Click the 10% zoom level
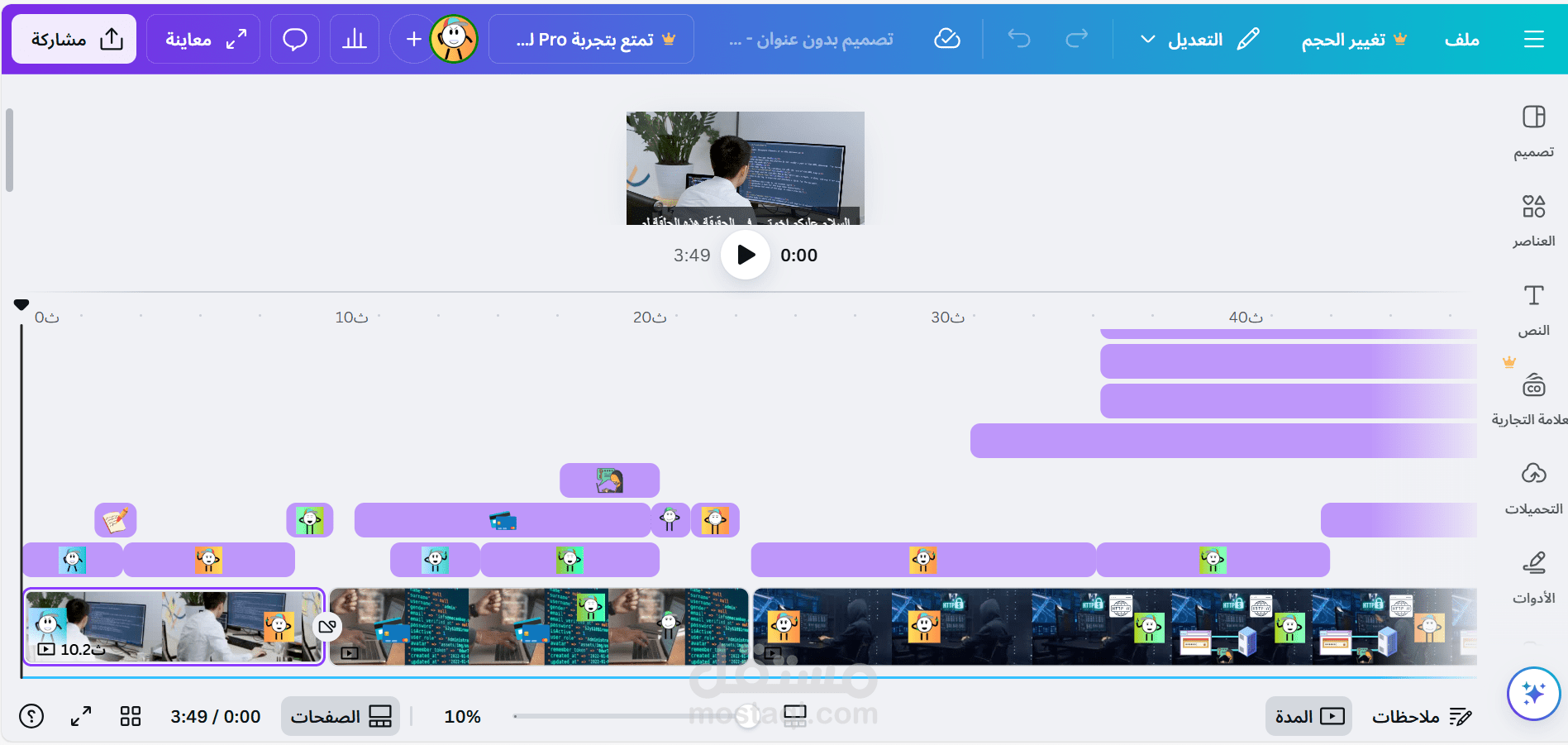Image resolution: width=1568 pixels, height=745 pixels. pyautogui.click(x=462, y=716)
